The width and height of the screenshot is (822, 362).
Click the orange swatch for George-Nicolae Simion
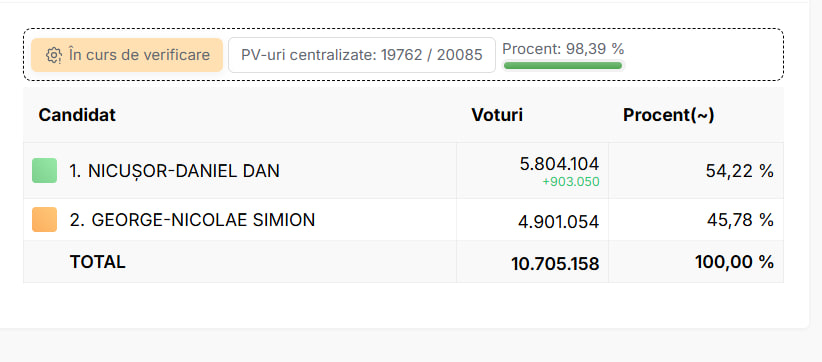pos(45,220)
